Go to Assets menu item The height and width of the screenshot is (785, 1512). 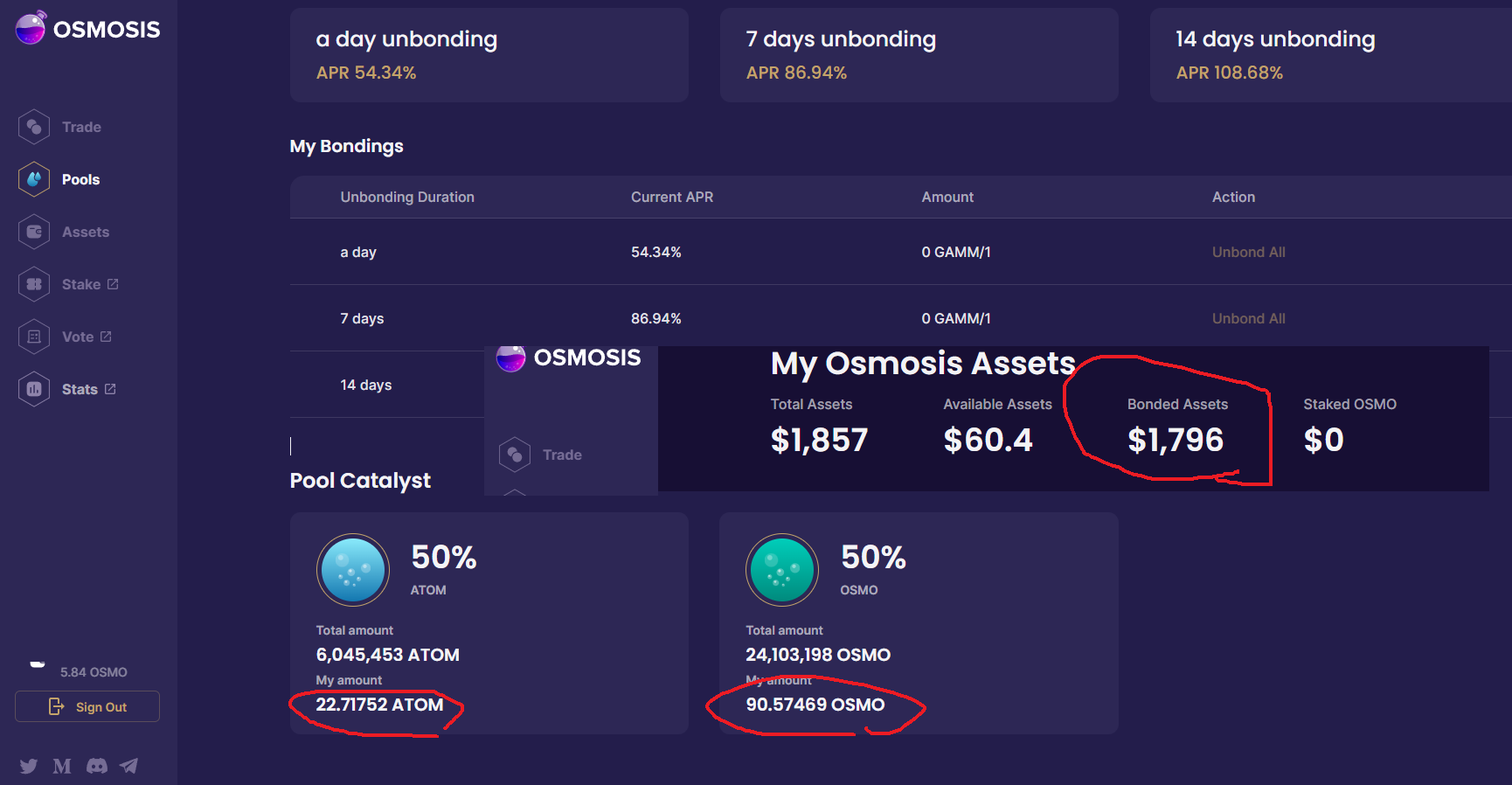tap(86, 232)
